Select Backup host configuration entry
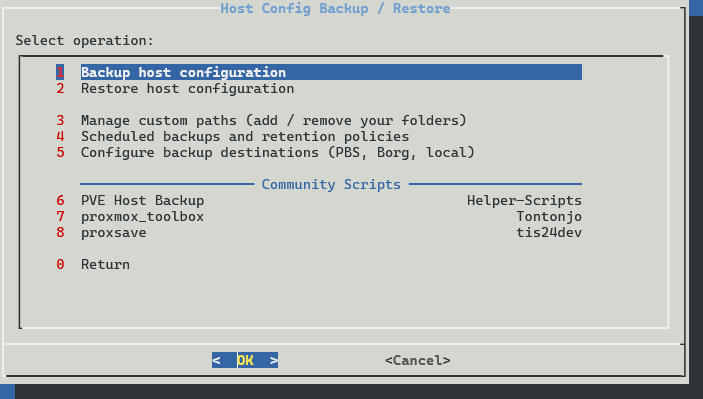The image size is (703, 399). pyautogui.click(x=319, y=72)
